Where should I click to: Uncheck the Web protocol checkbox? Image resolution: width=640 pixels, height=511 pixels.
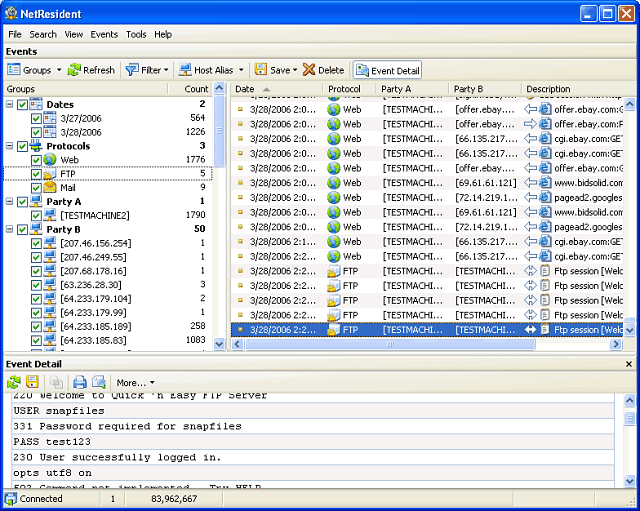pyautogui.click(x=36, y=160)
